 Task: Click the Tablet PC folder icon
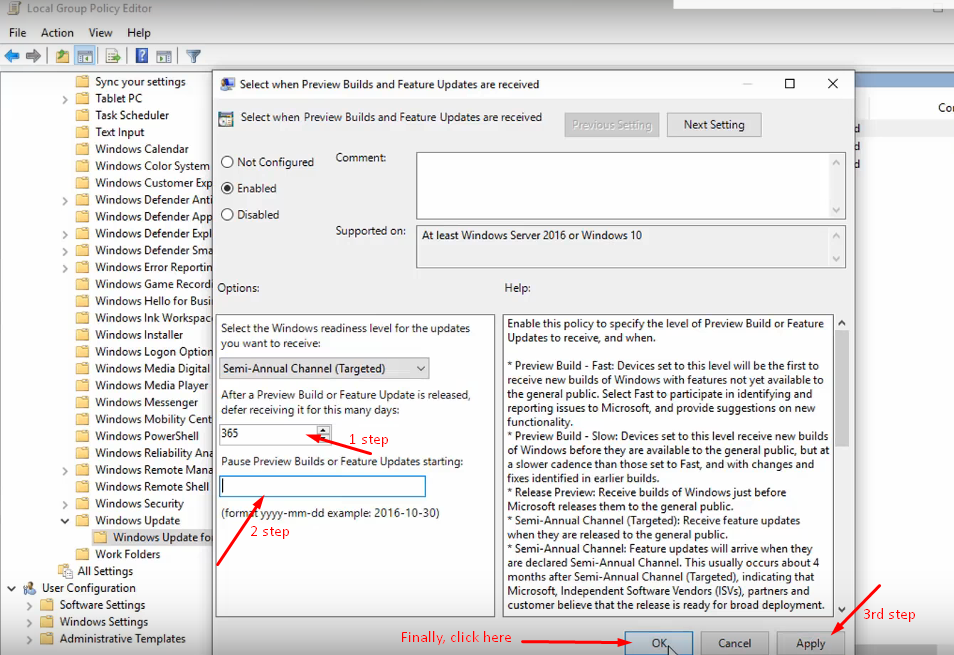(x=82, y=99)
